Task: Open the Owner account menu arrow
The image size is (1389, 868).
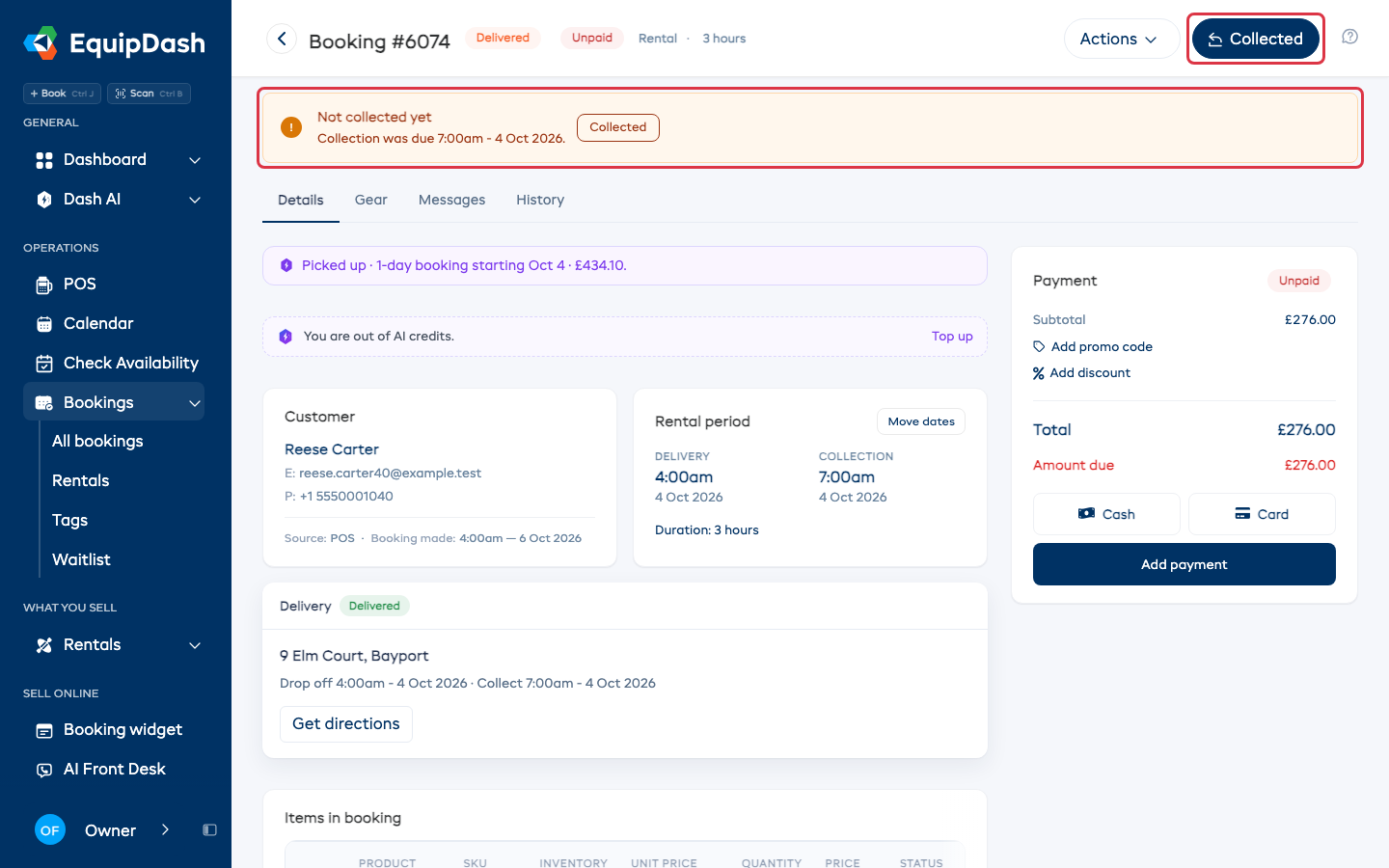Action: [165, 829]
